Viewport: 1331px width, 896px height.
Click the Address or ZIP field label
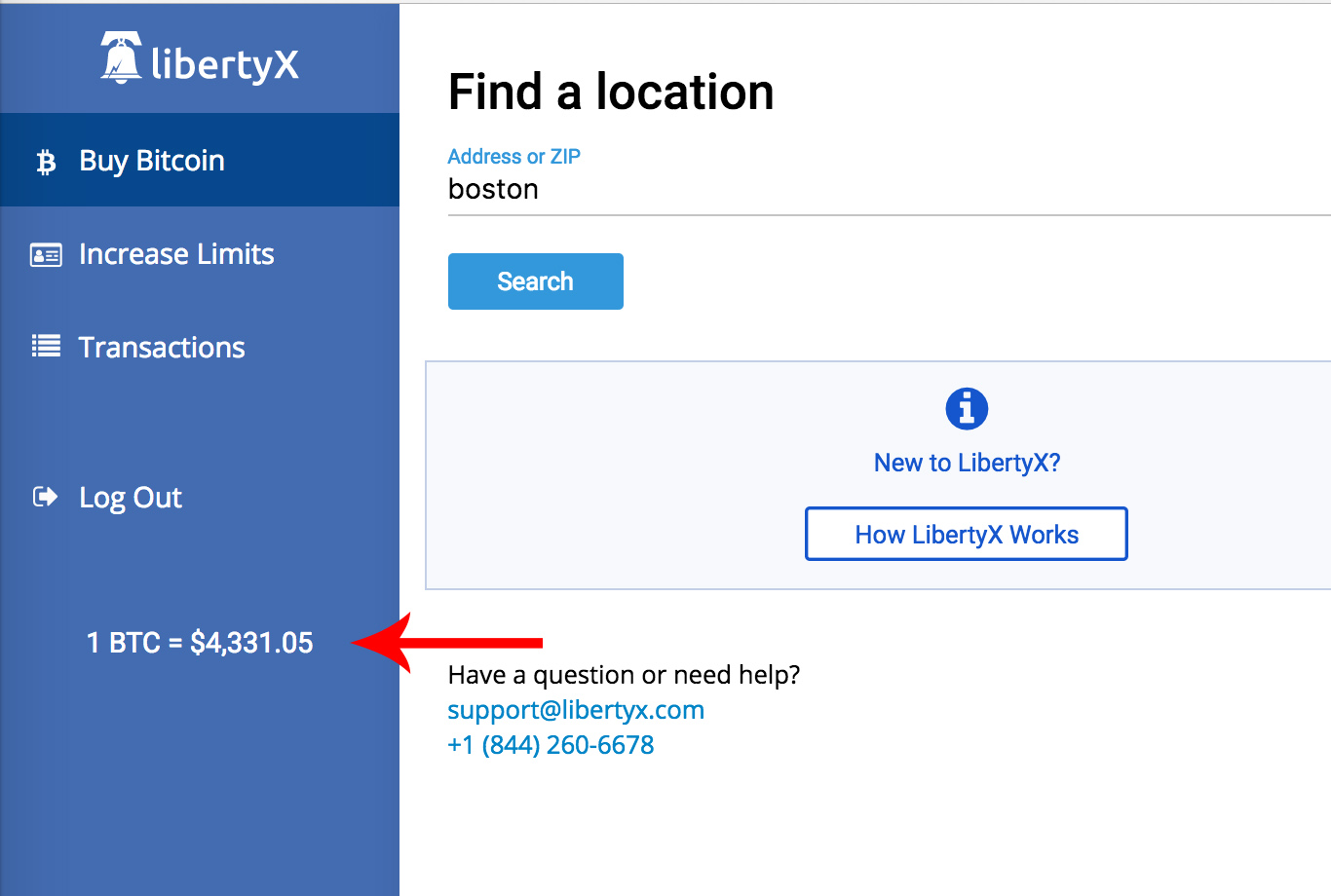tap(513, 157)
